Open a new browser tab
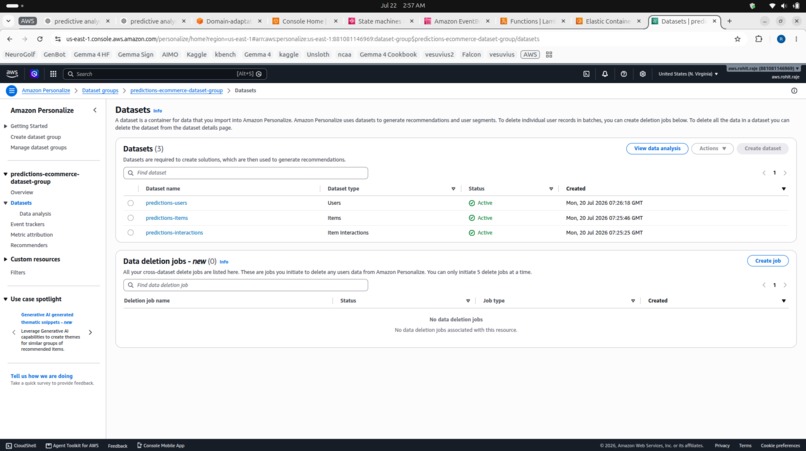 click(729, 21)
